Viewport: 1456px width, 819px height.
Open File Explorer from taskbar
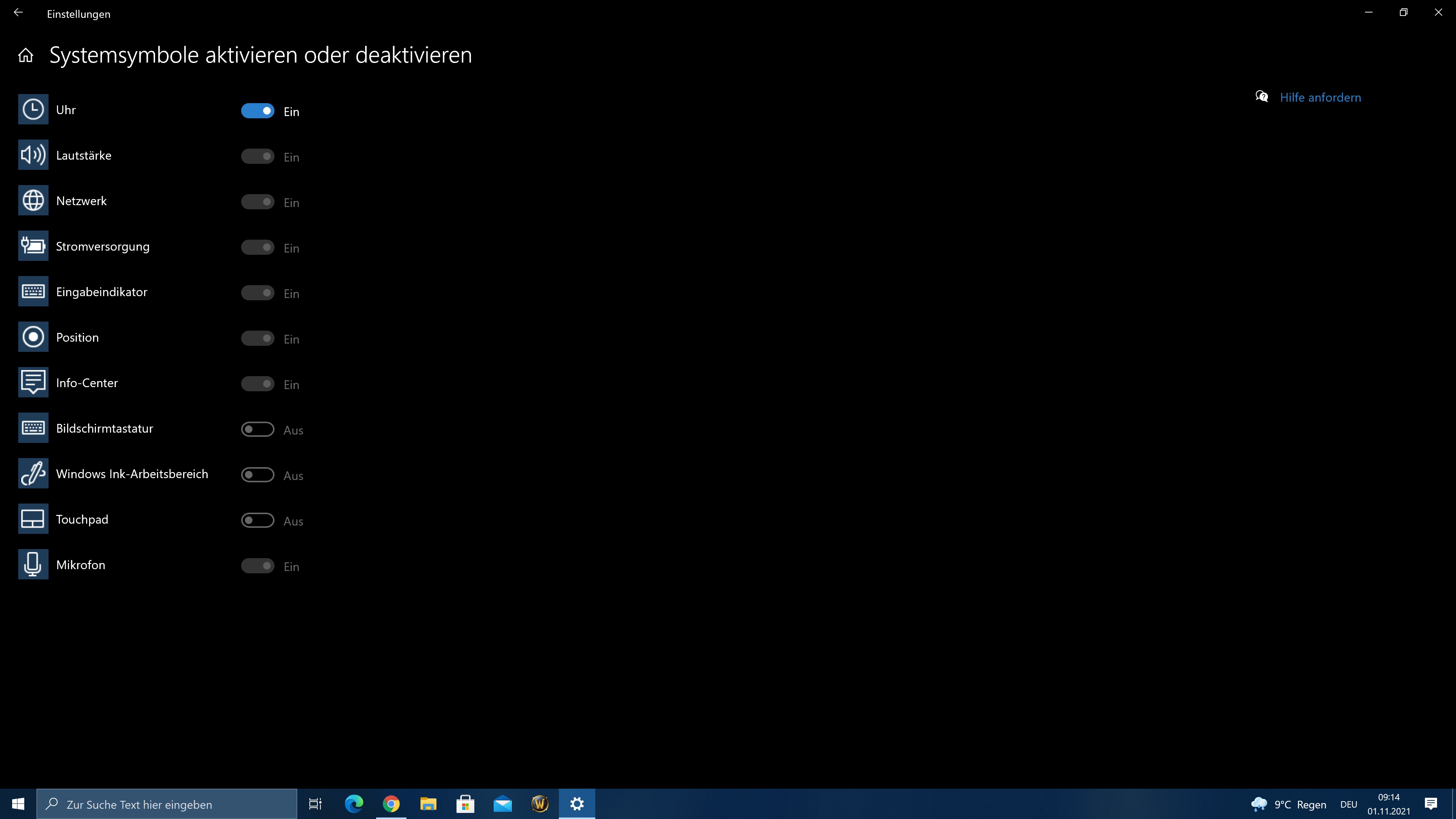pos(428,804)
